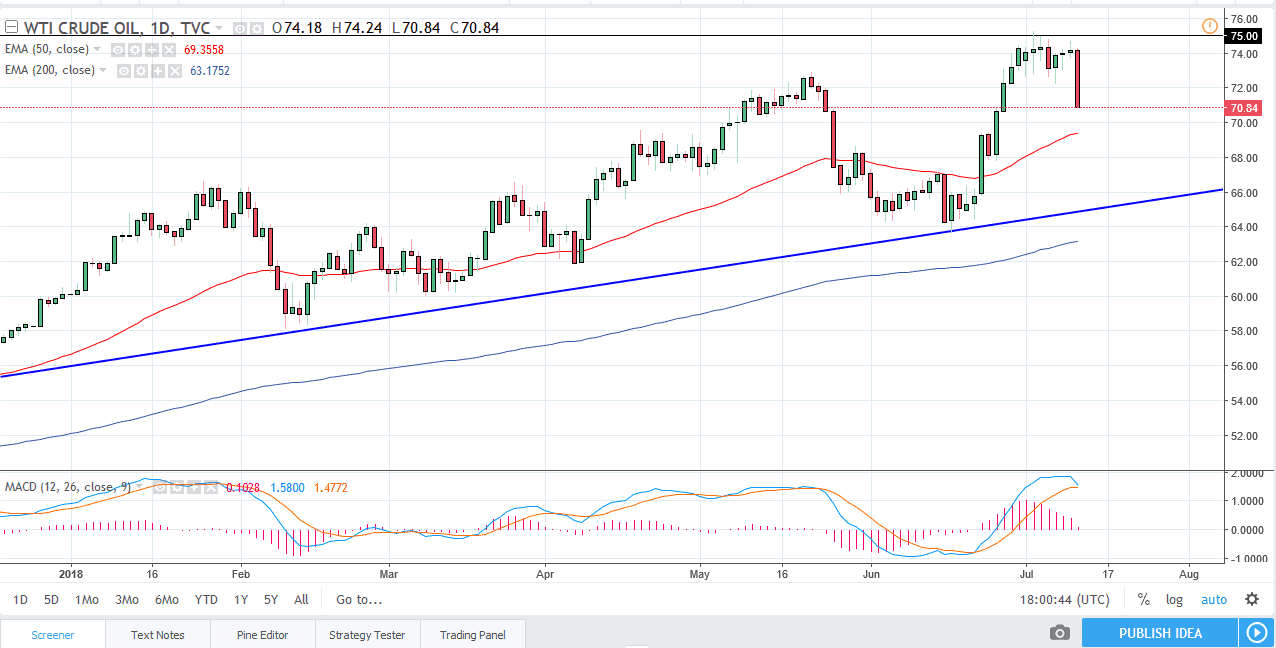Hide the MACD indicator
Viewport: 1276px width, 648px height.
point(159,487)
